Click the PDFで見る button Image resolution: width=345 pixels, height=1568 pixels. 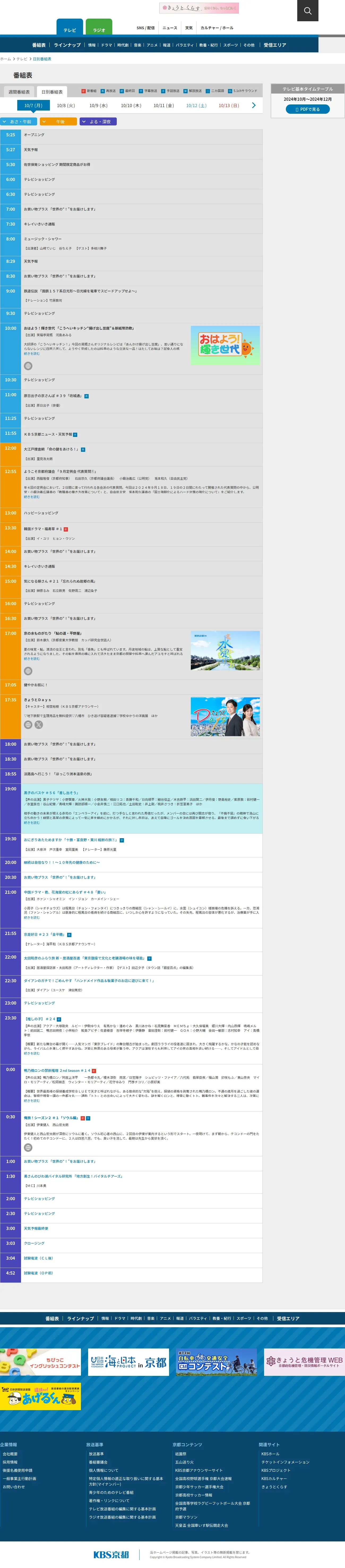click(308, 109)
